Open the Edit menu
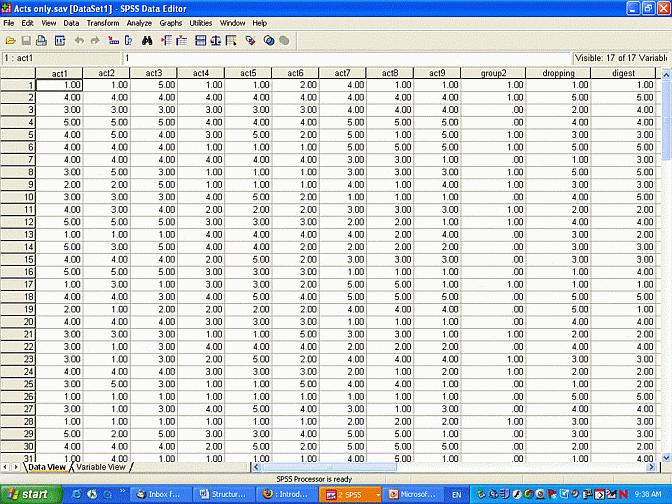672x504 pixels. coord(27,23)
